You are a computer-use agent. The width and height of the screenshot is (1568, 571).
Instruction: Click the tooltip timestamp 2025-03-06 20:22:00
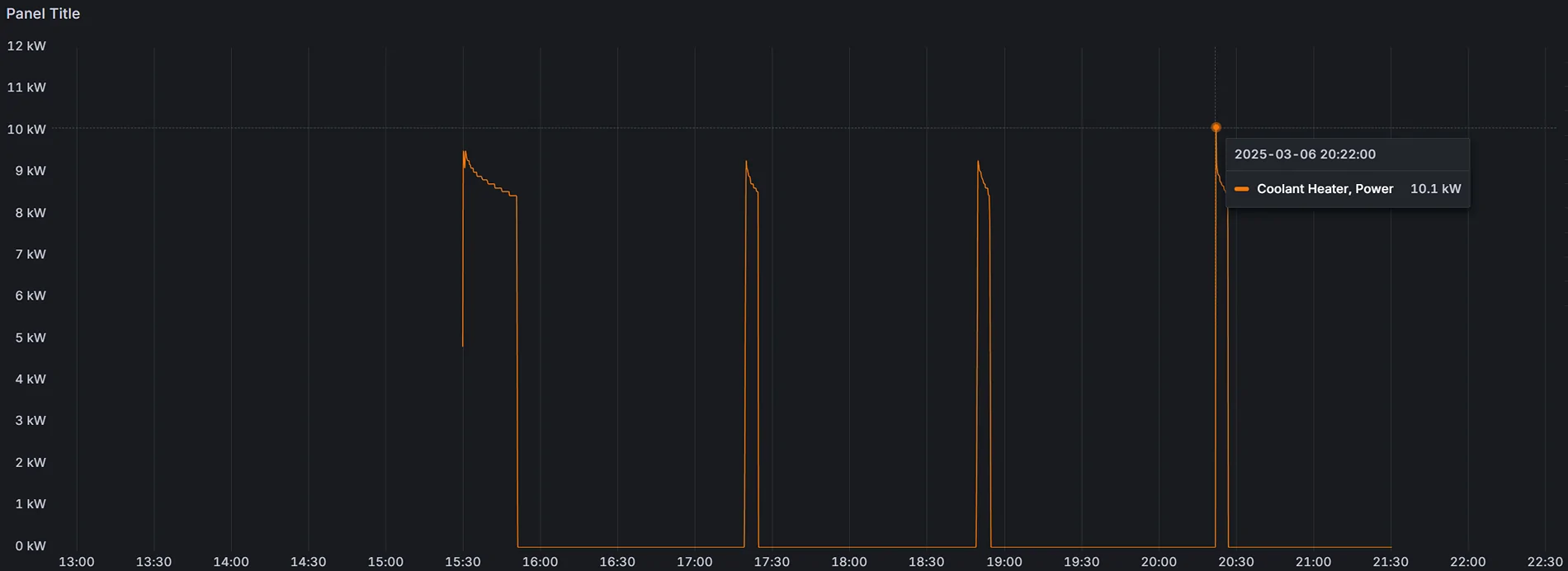[1305, 154]
